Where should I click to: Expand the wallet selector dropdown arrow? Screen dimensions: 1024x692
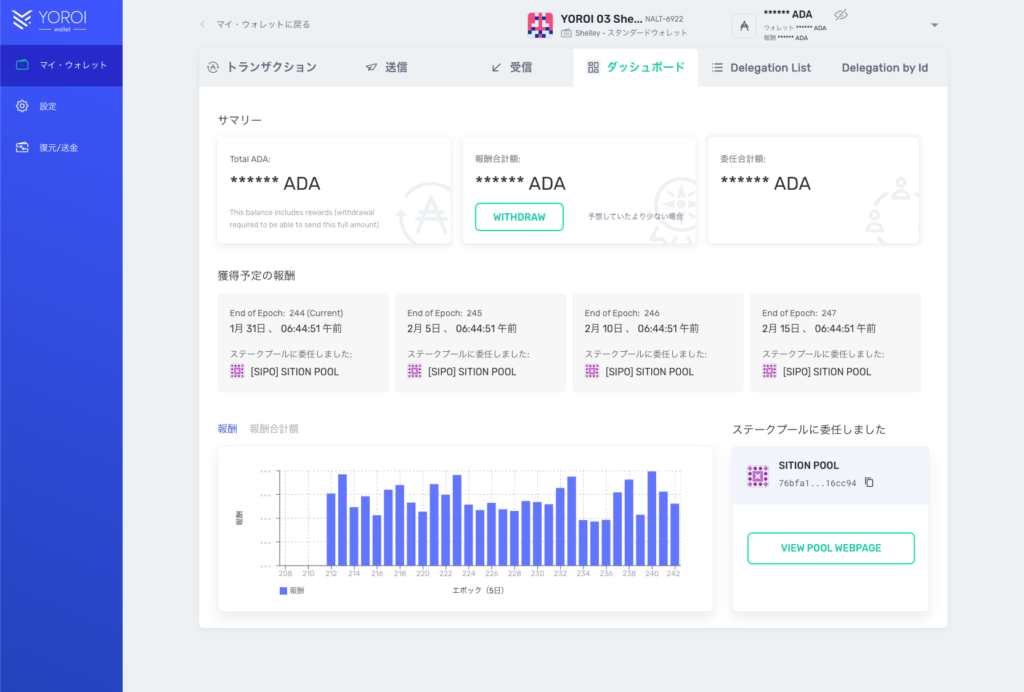pyautogui.click(x=934, y=25)
